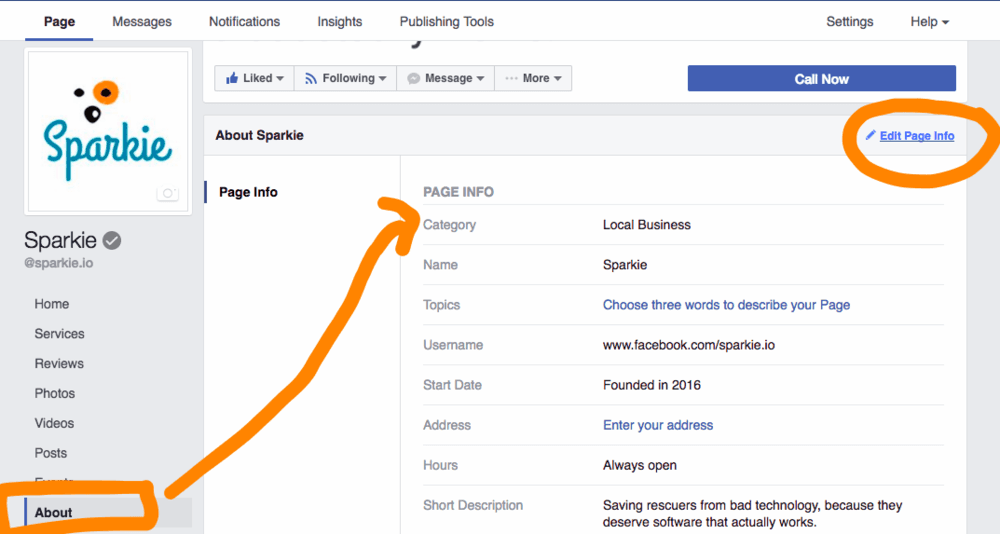Switch to the Messages tab
1000x534 pixels.
[x=142, y=21]
